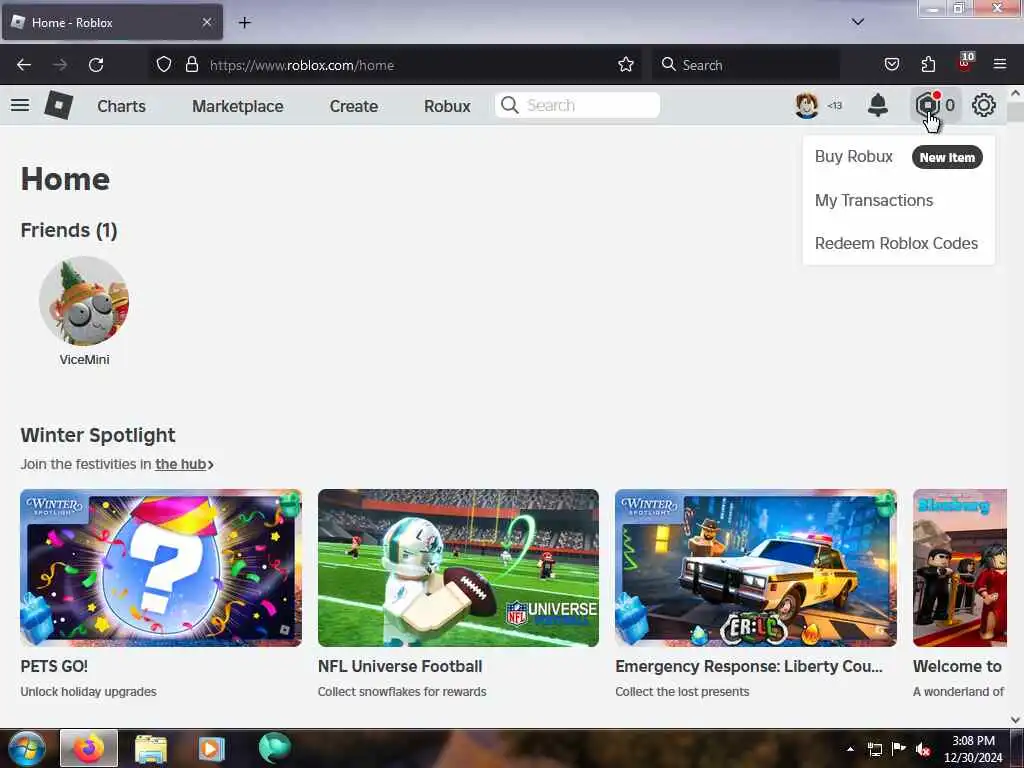Click the Robux balance count 0
Screen dimensions: 1024x768
[950, 105]
